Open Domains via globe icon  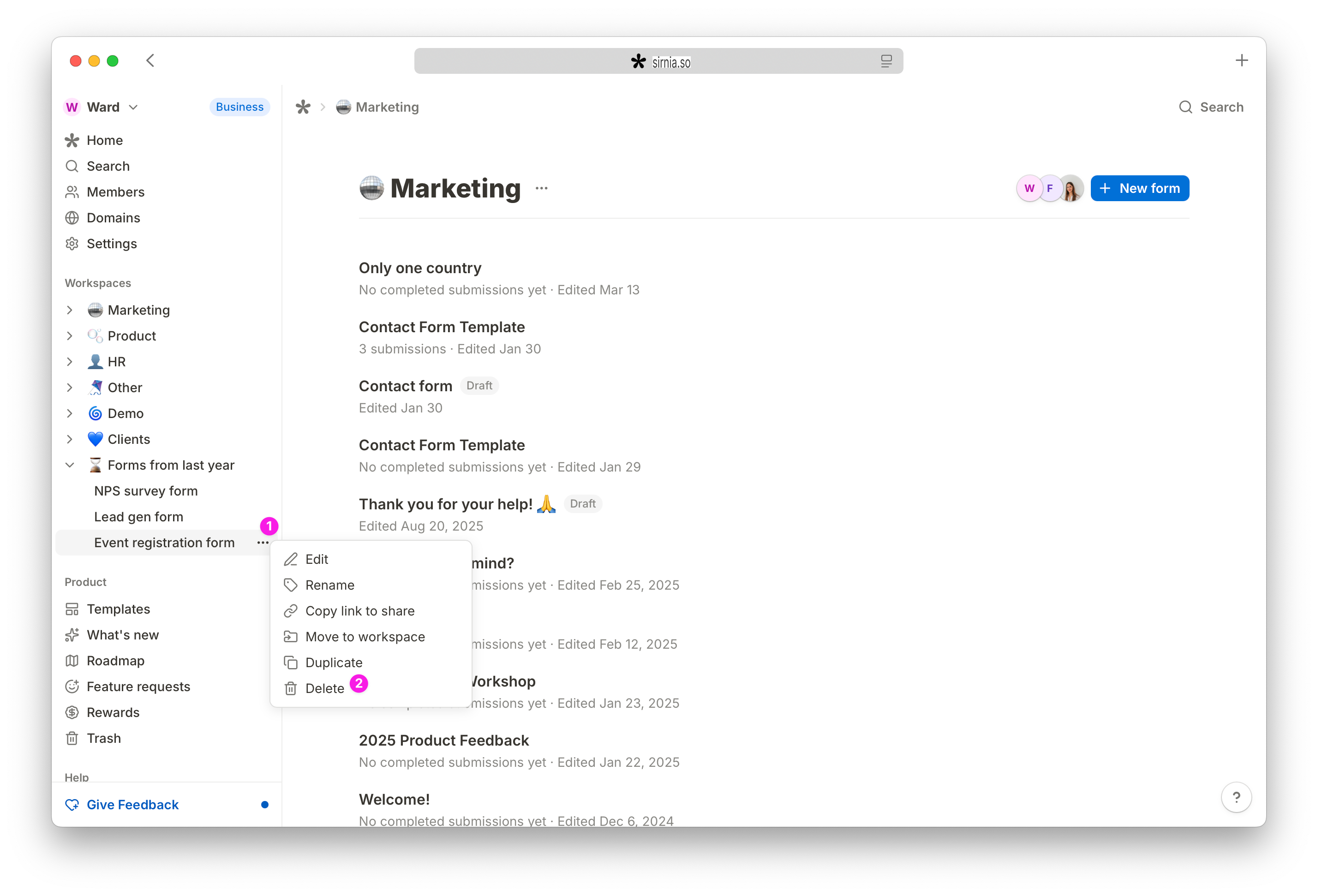72,218
